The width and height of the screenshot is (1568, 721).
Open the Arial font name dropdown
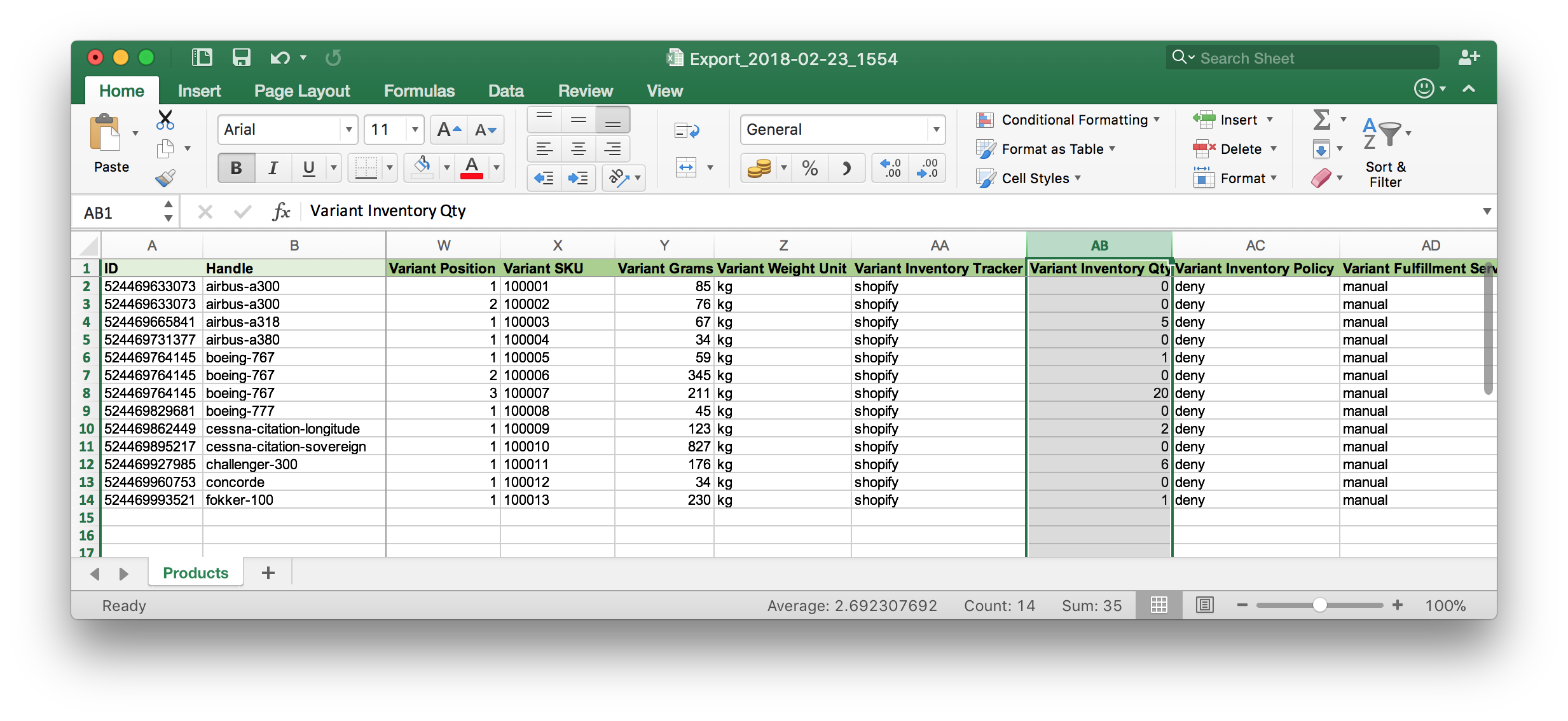348,130
